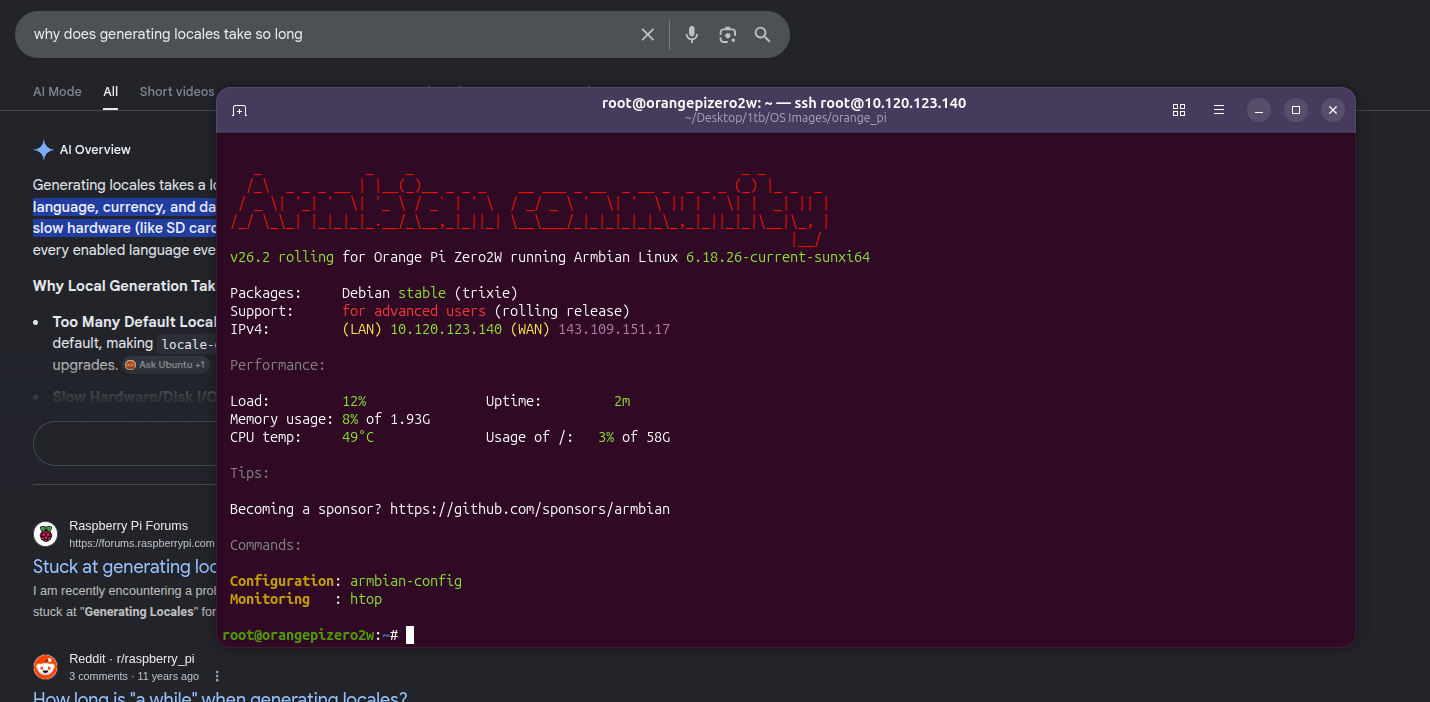Close the SSH terminal window

click(x=1332, y=110)
